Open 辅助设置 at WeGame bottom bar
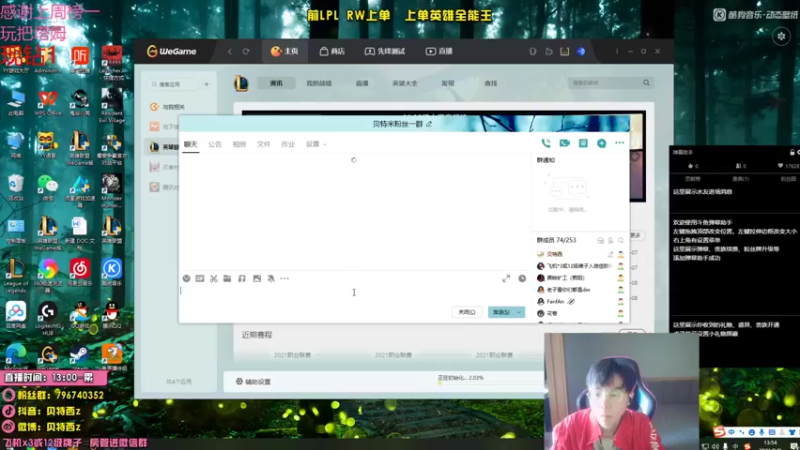 tap(254, 382)
